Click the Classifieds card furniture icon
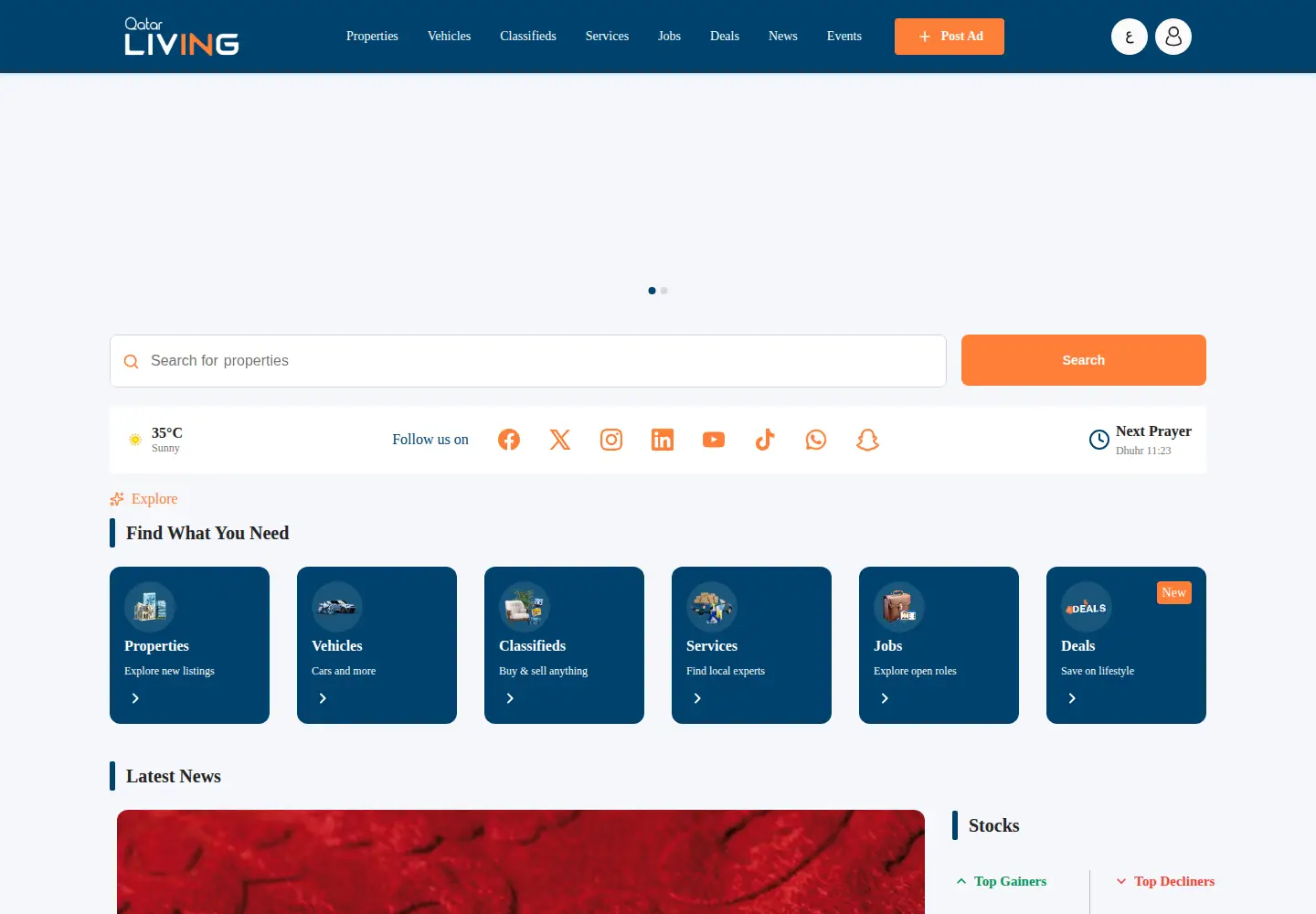 point(525,607)
